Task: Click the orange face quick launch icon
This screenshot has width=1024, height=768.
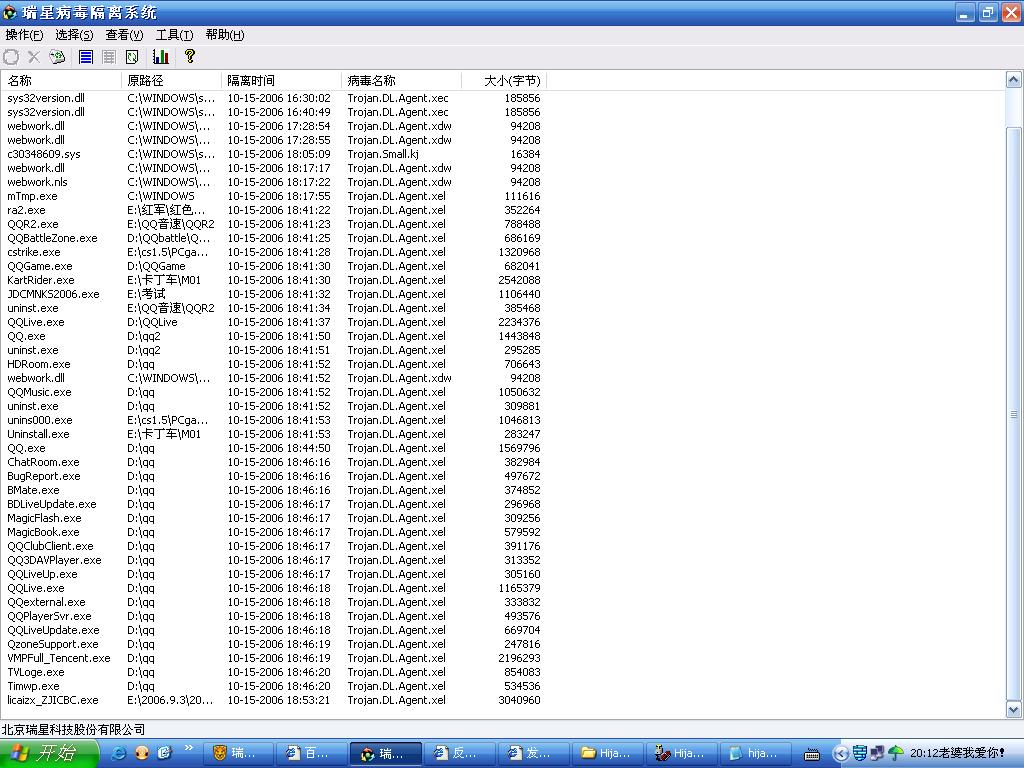Action: [x=142, y=753]
